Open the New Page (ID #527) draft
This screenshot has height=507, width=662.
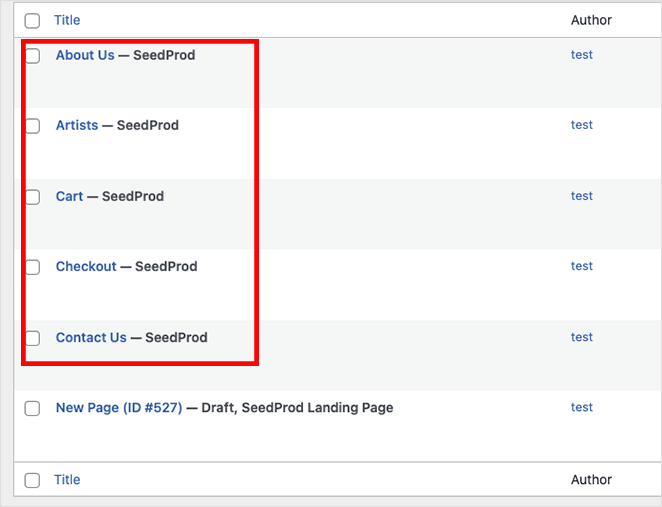[119, 407]
